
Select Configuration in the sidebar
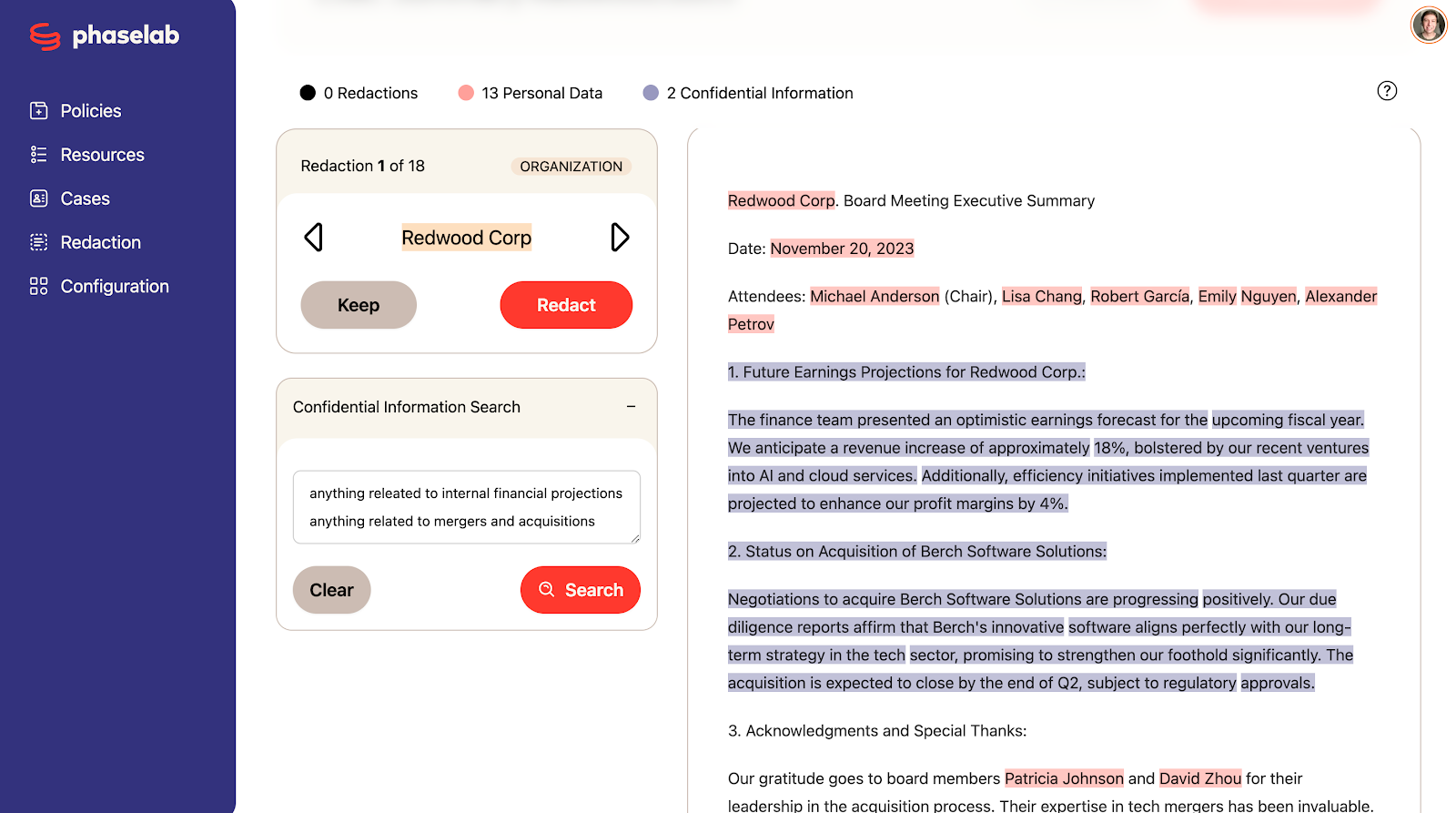(x=115, y=286)
